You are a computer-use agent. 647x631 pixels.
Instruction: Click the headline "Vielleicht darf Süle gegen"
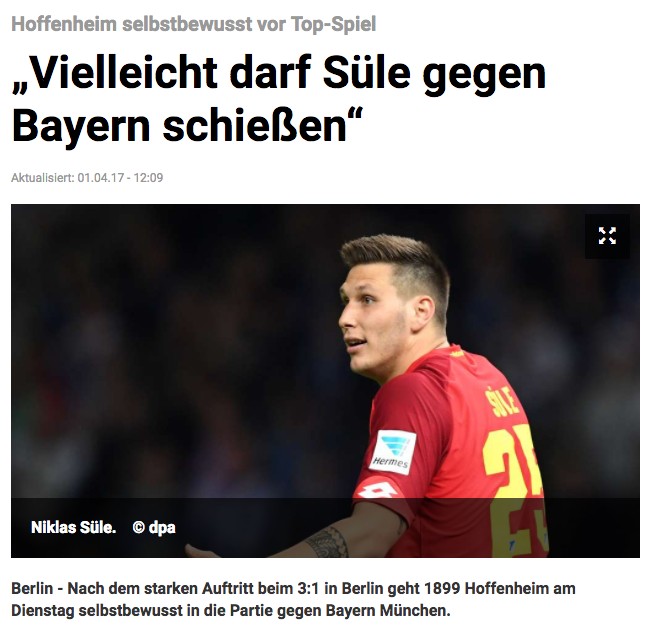click(279, 74)
